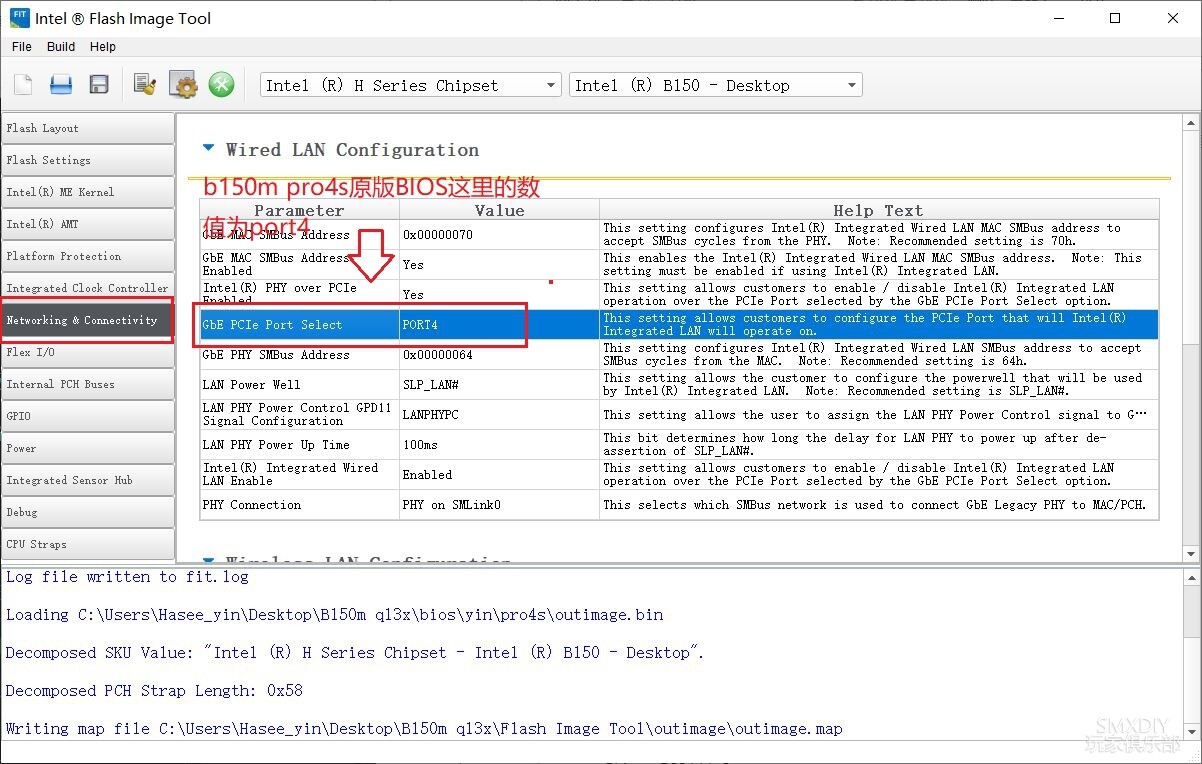The height and width of the screenshot is (764, 1202).
Task: Click the 0x00000070 value cell
Action: (x=499, y=235)
